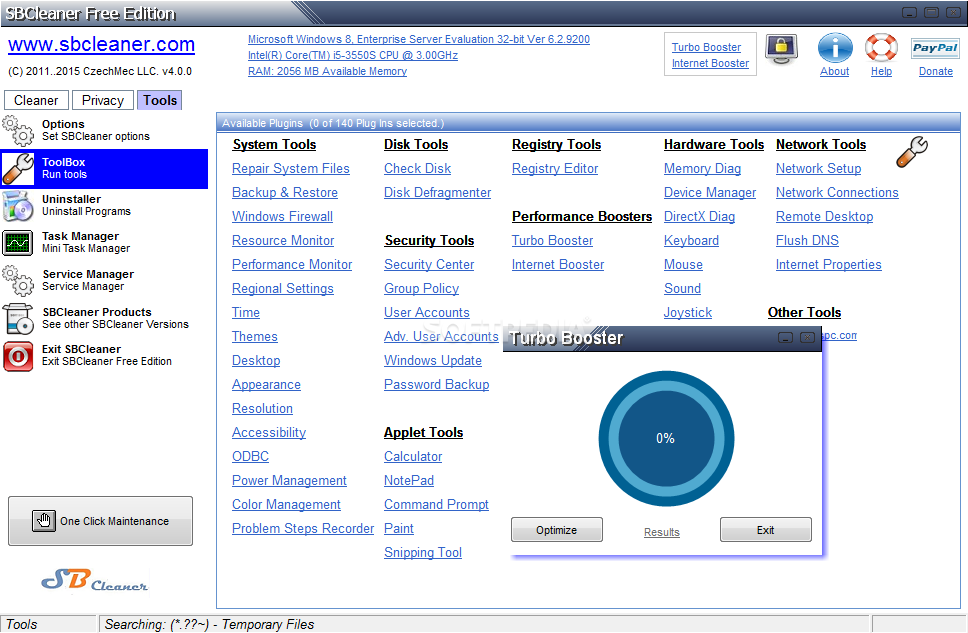
Task: Click the SBCleaner Products icon
Action: (18, 318)
